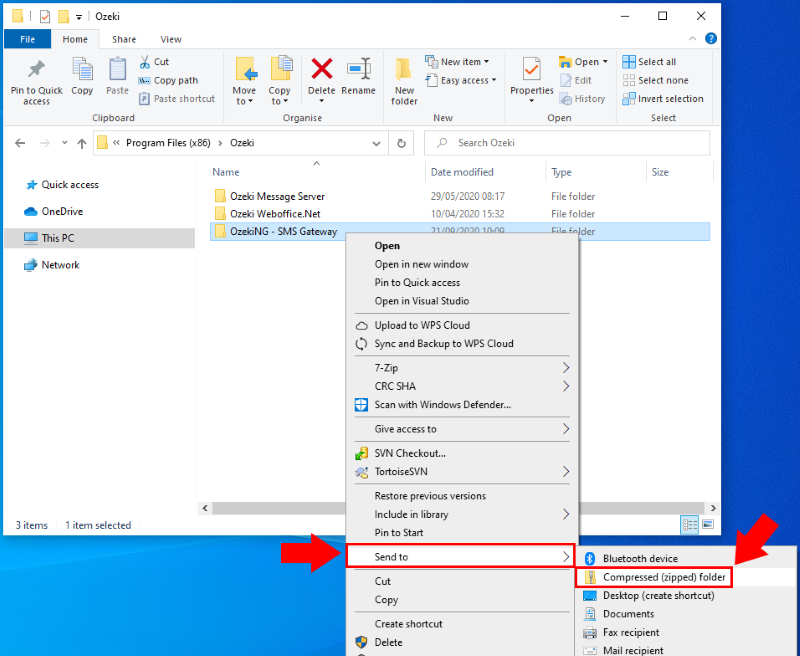Select OneDrive in navigation pane
Screen dimensions: 800x656
coord(62,211)
